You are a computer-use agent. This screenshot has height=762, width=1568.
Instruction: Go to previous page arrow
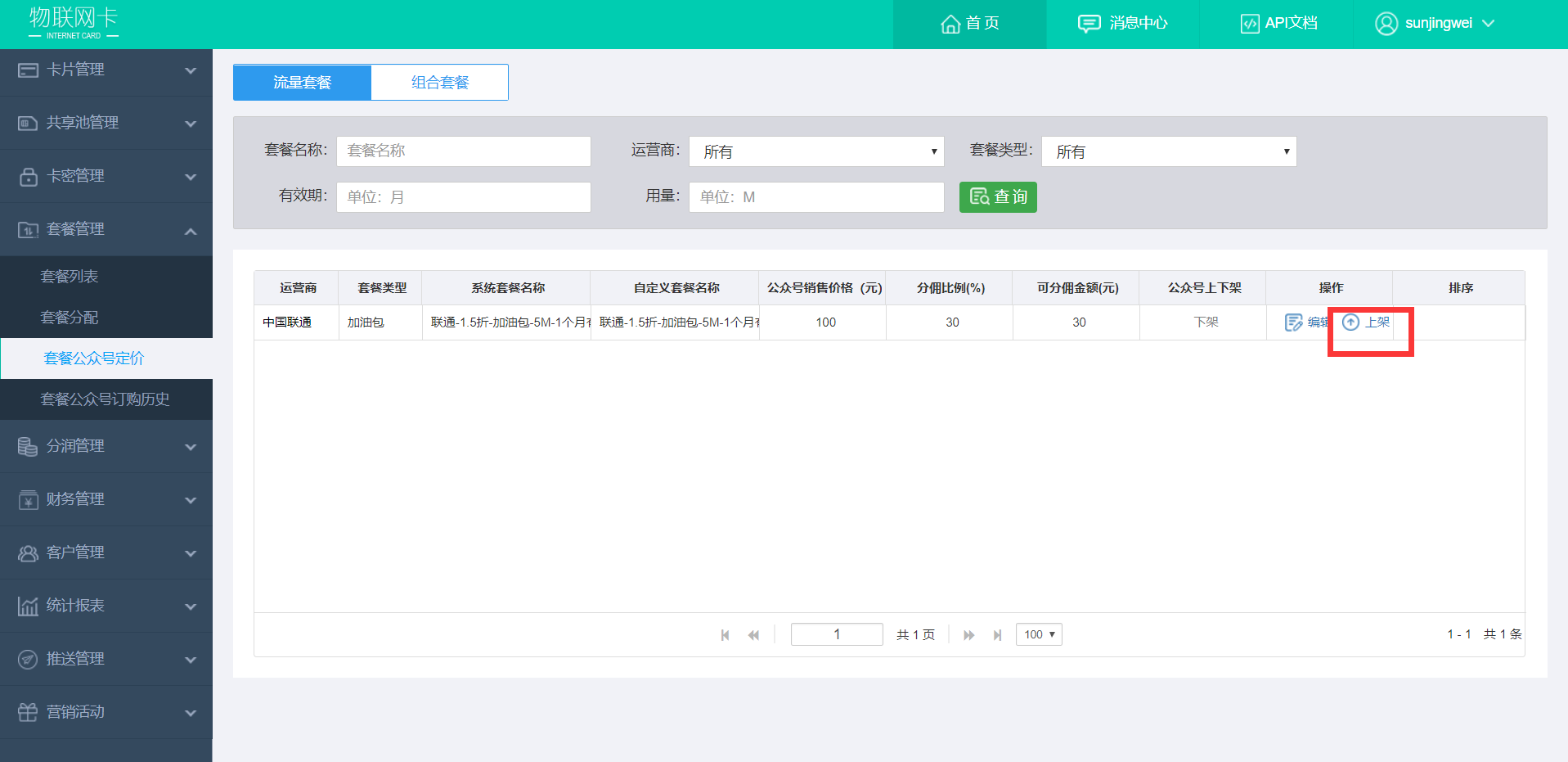point(753,635)
